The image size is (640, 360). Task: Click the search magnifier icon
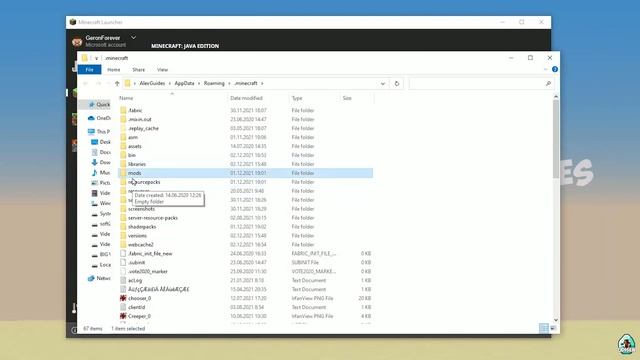[x=548, y=83]
